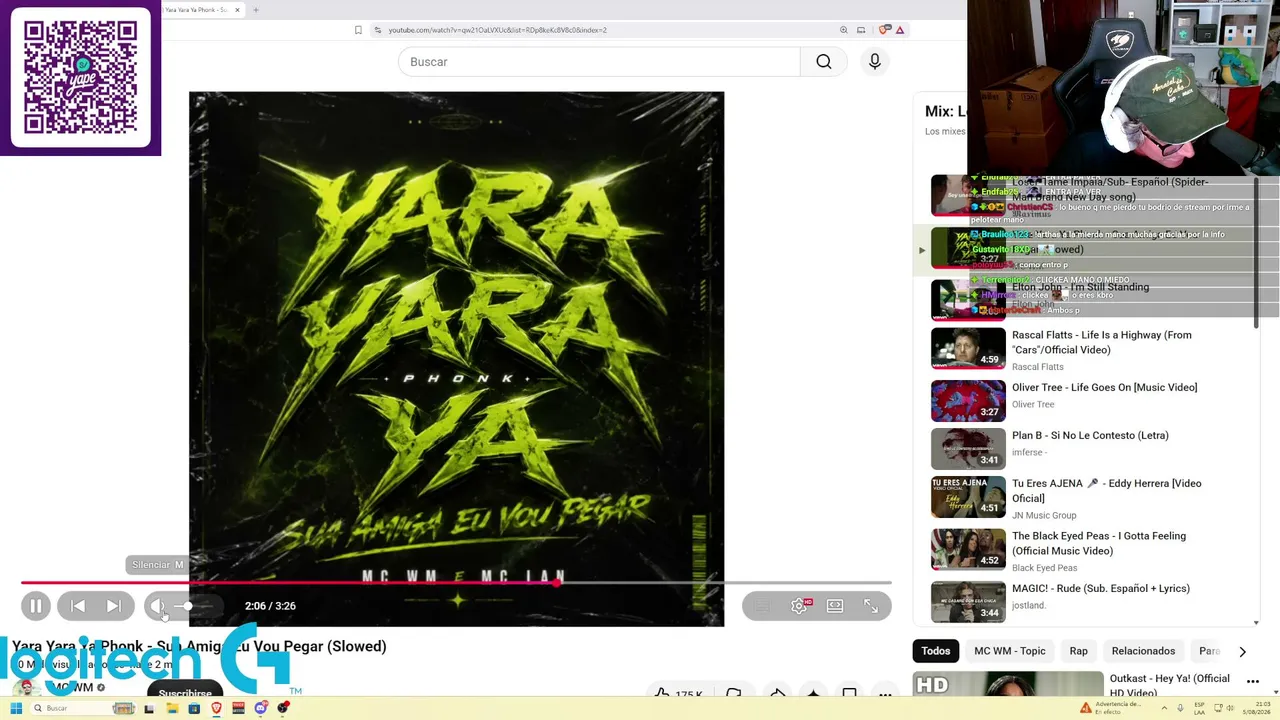The height and width of the screenshot is (720, 1280).
Task: Select the Todos filter chip
Action: point(936,651)
